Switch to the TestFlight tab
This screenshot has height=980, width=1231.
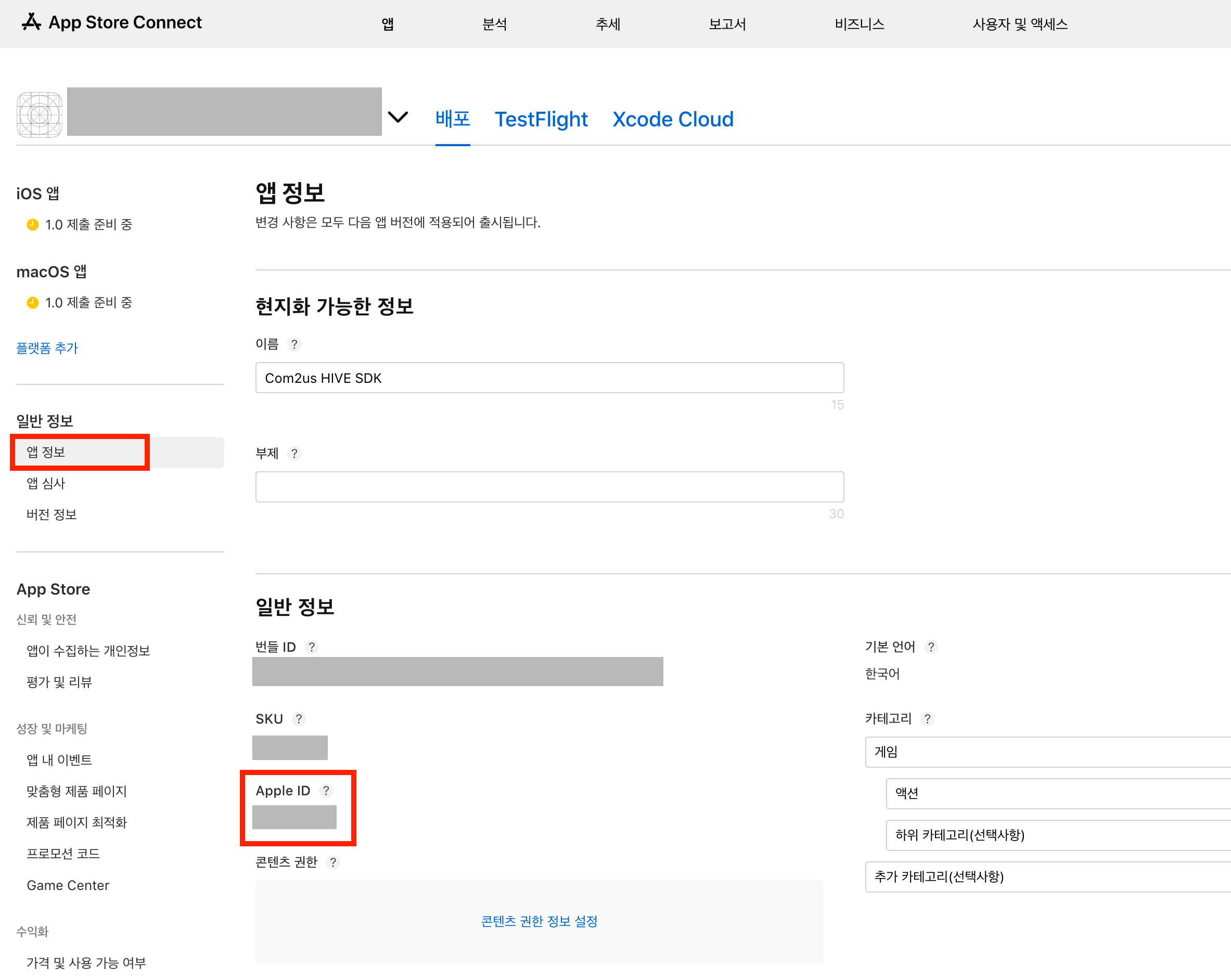click(x=541, y=119)
